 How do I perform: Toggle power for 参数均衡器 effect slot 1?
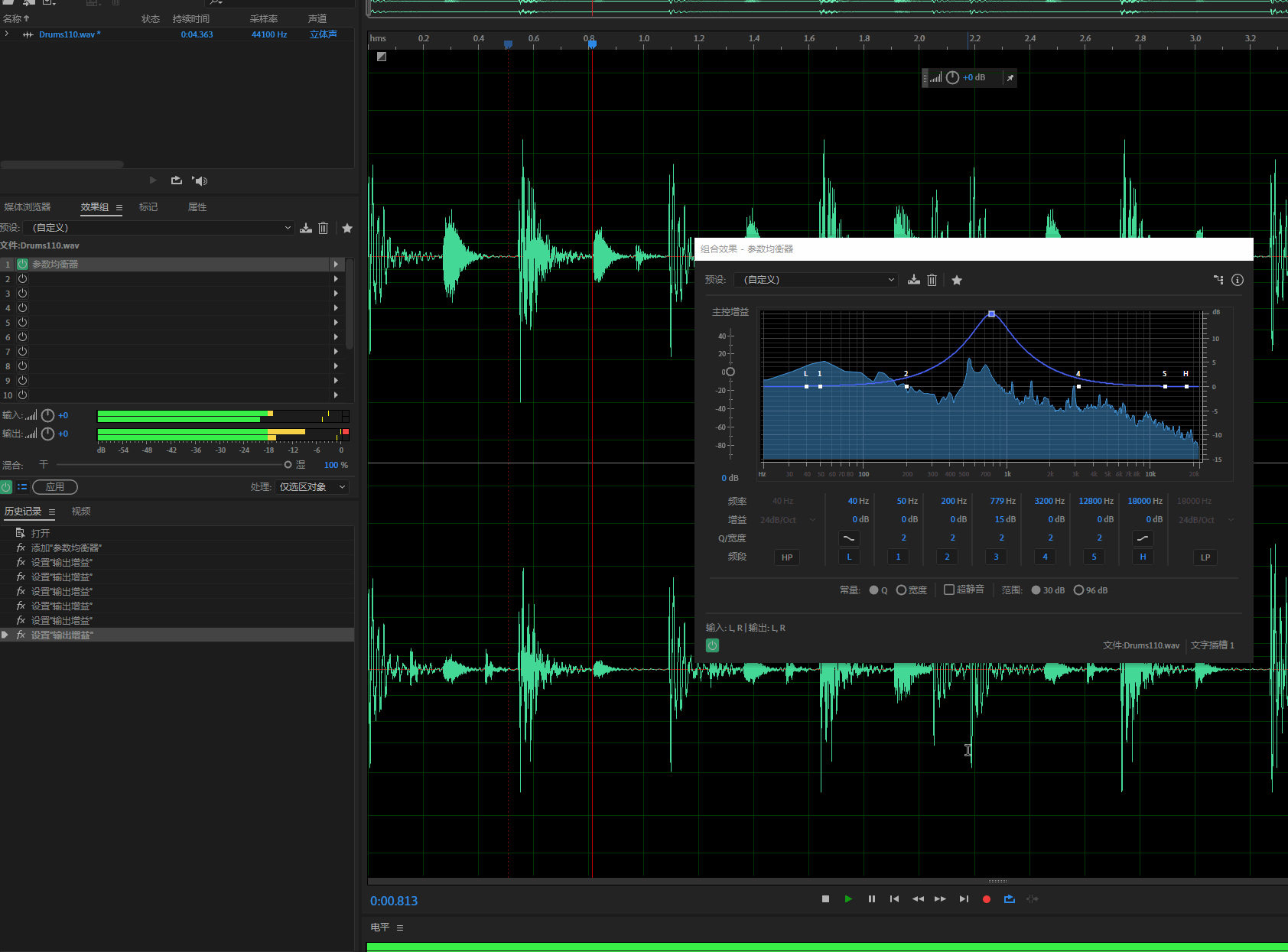(x=23, y=264)
